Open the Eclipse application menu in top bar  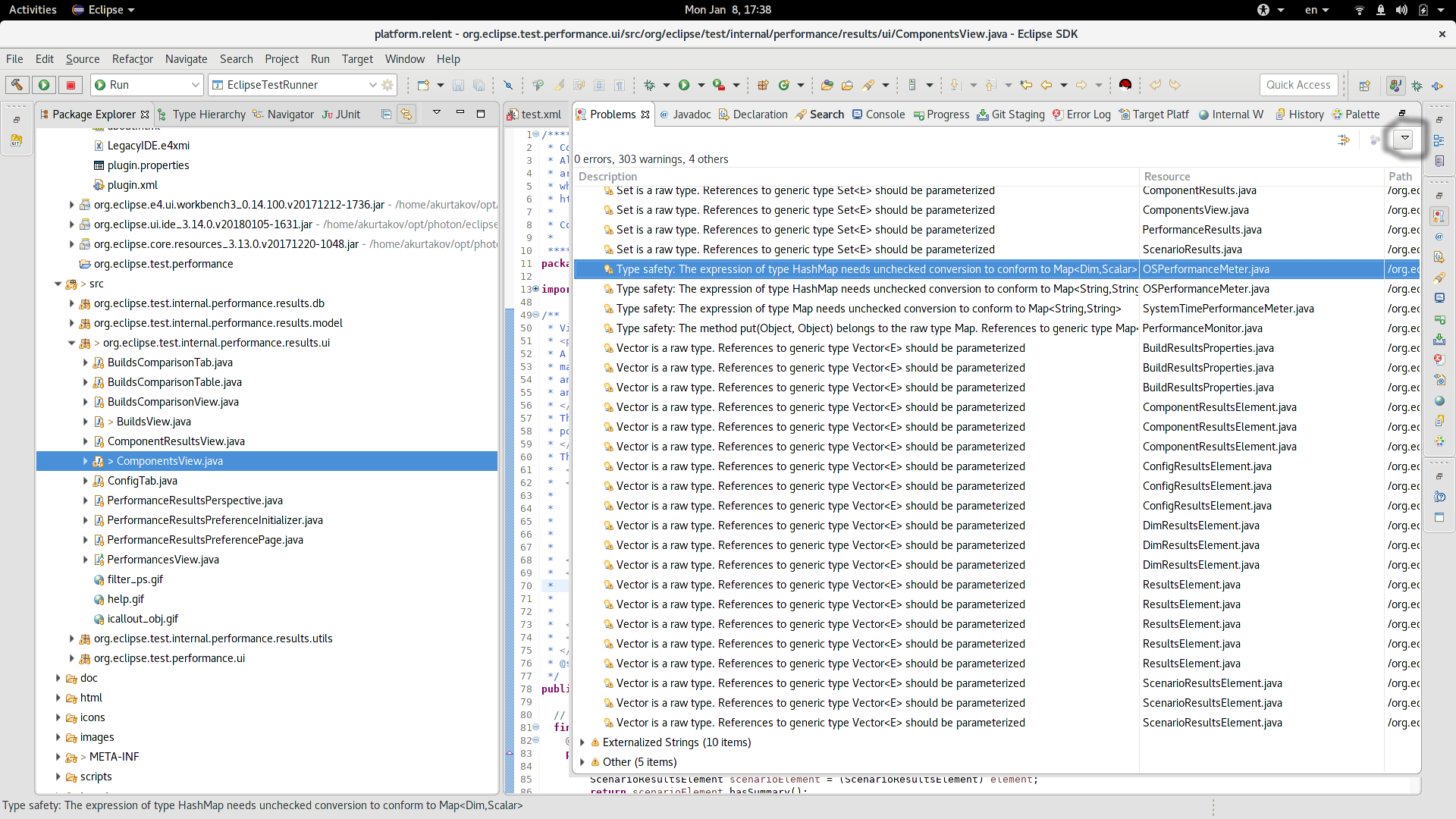pos(103,10)
